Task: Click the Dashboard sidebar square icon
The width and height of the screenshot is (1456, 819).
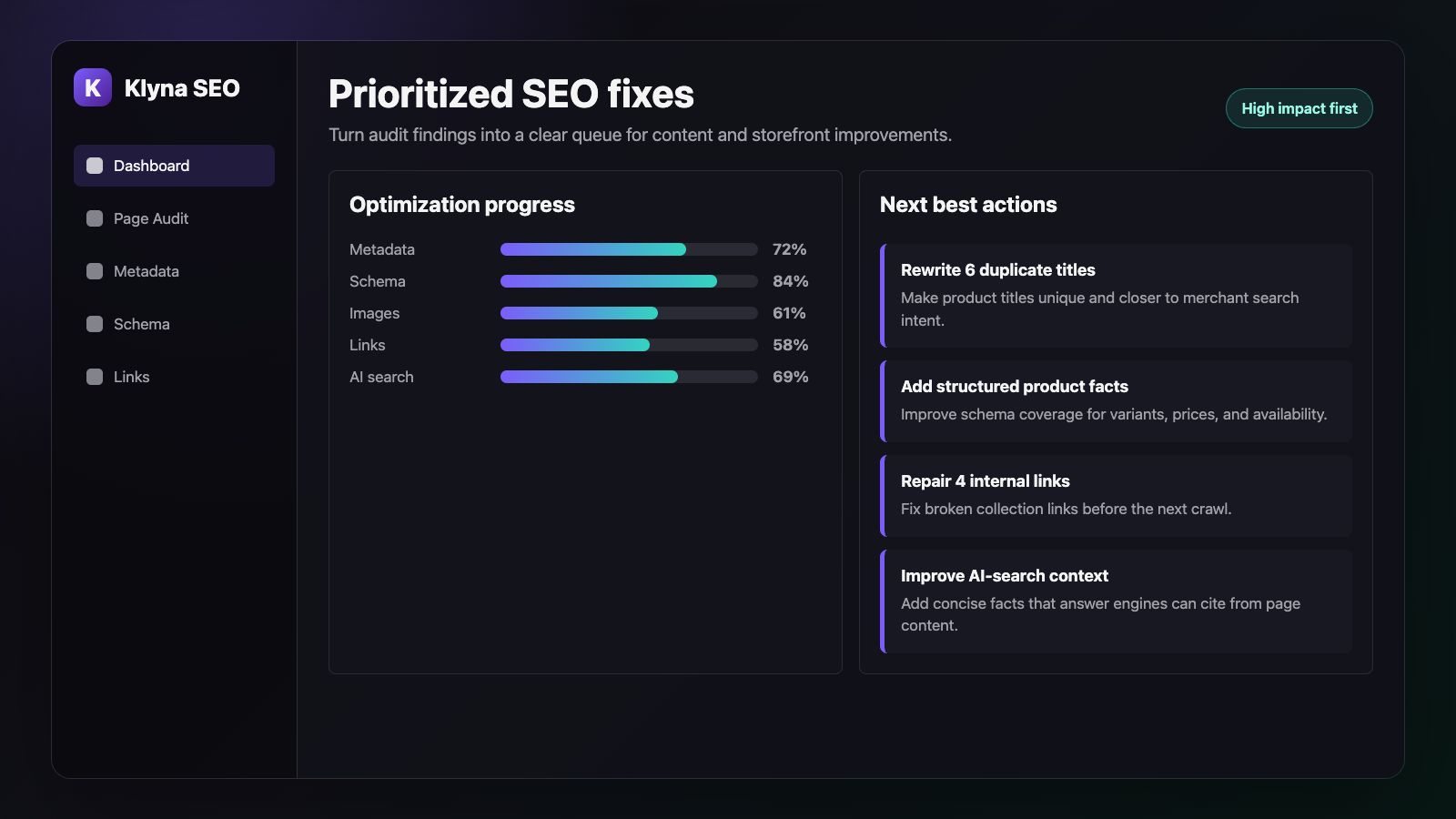Action: [x=95, y=166]
